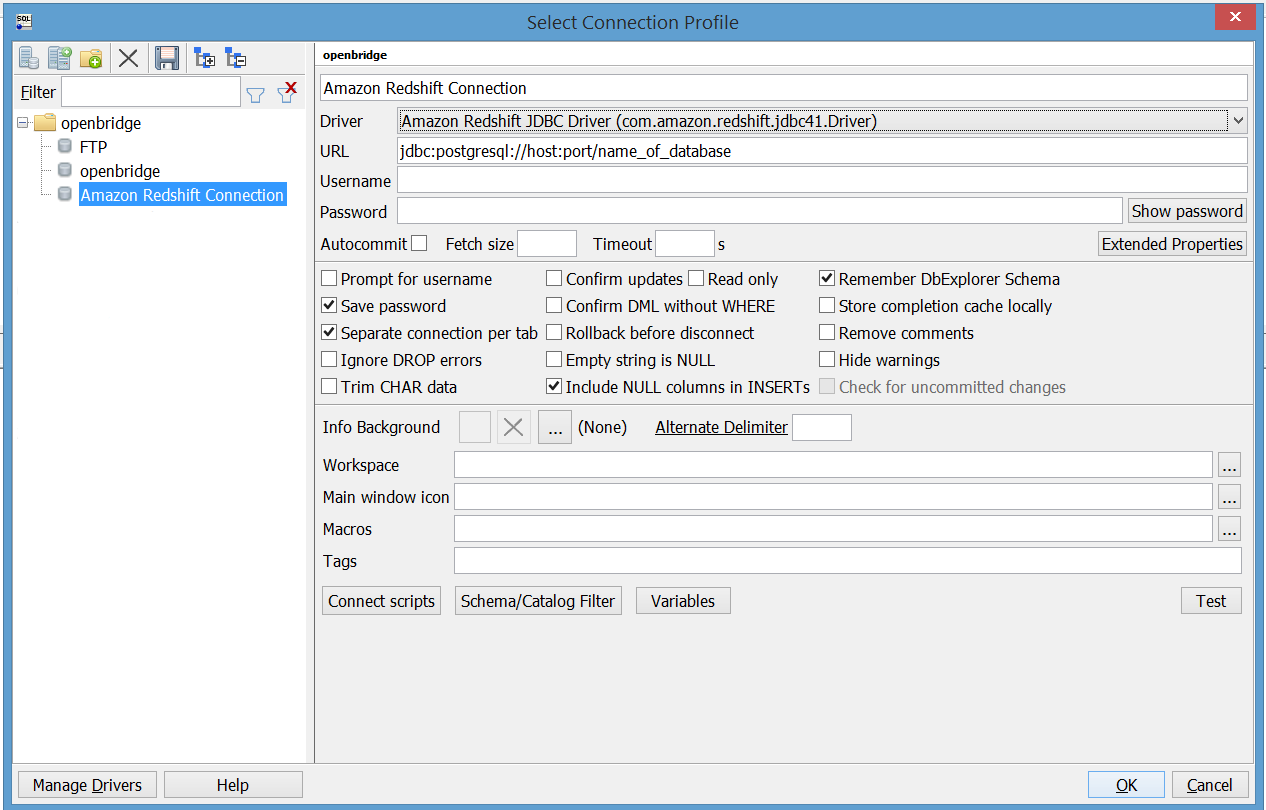The image size is (1266, 810).
Task: Copy the selected profile icon
Action: click(60, 58)
